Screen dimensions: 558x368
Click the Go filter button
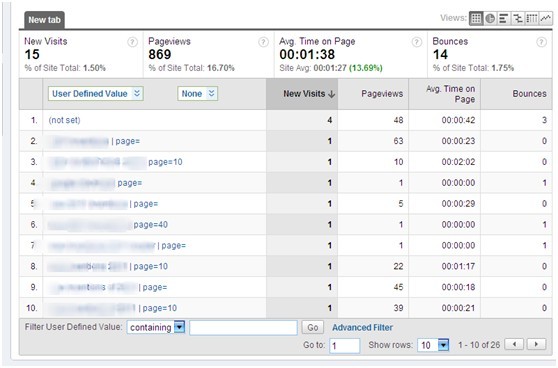click(313, 327)
